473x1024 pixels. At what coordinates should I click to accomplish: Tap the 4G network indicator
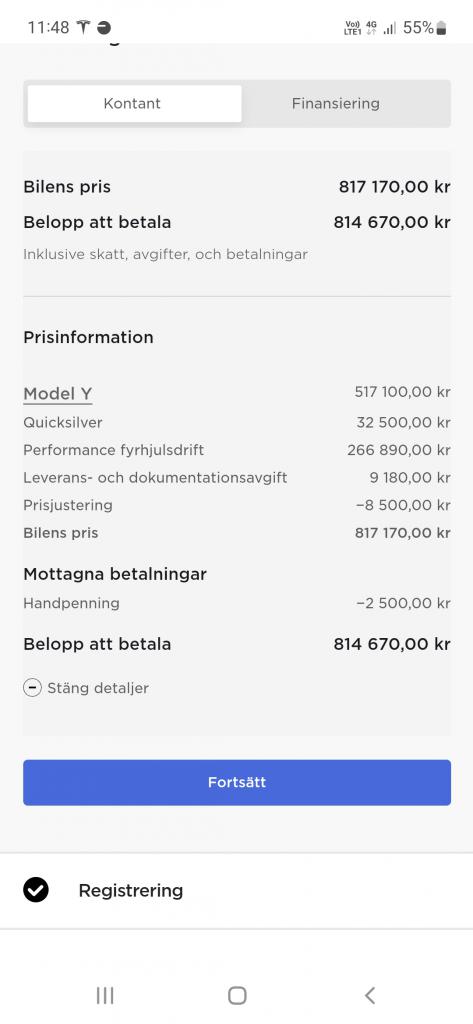[x=371, y=27]
